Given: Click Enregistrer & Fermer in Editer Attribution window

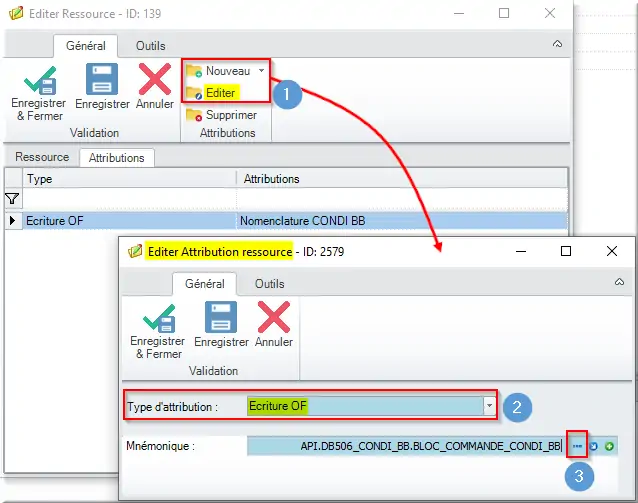Looking at the screenshot, I should pos(158,331).
